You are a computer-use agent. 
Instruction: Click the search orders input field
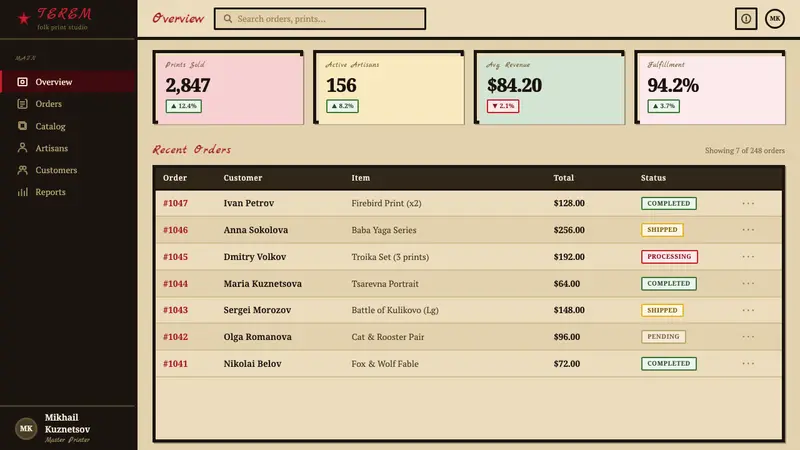[x=320, y=19]
